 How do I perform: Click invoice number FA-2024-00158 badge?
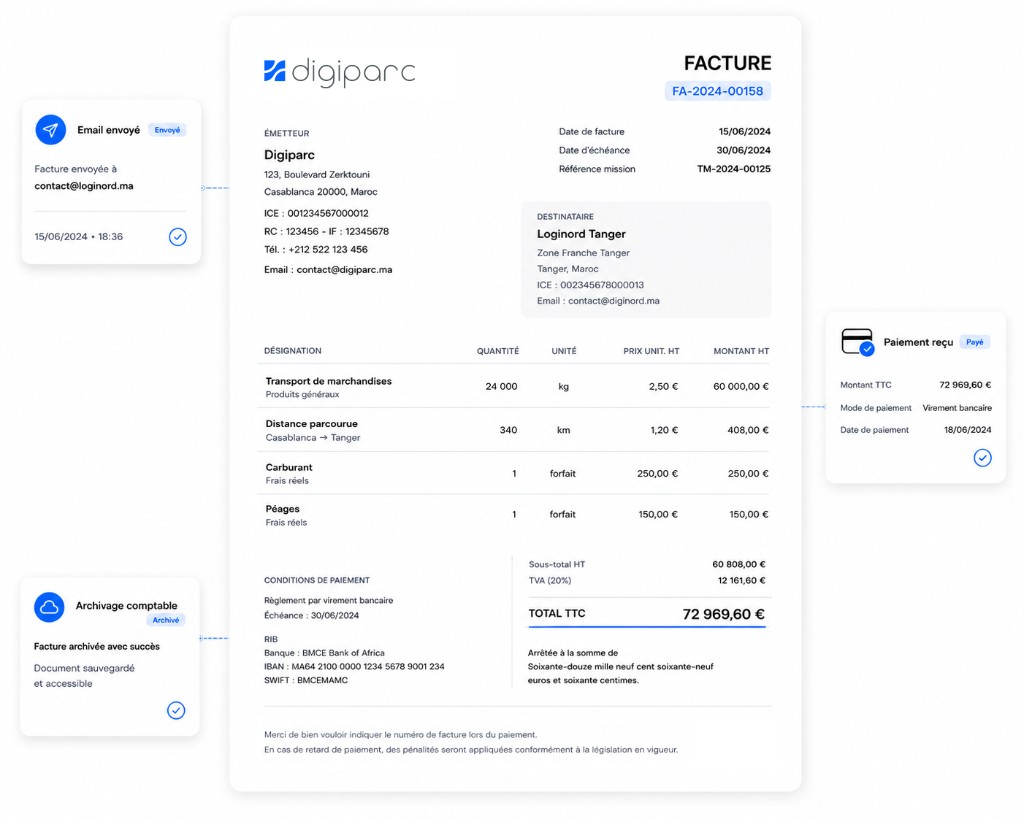pyautogui.click(x=718, y=91)
